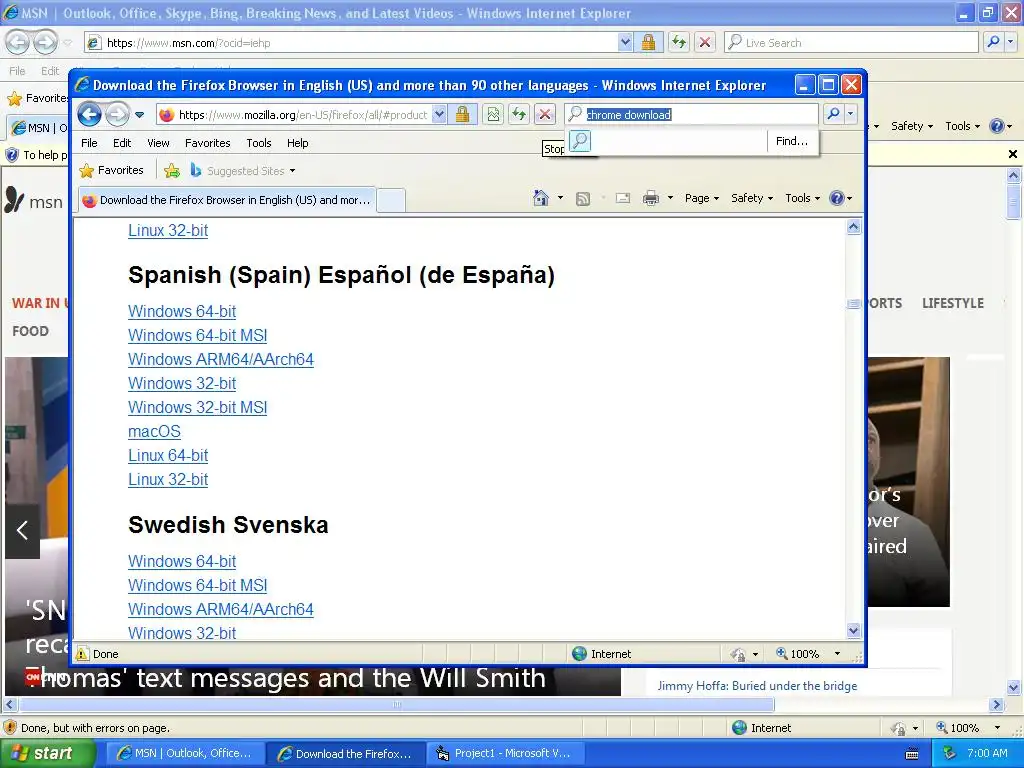Open the Favorites menu in the menu bar

click(x=208, y=143)
